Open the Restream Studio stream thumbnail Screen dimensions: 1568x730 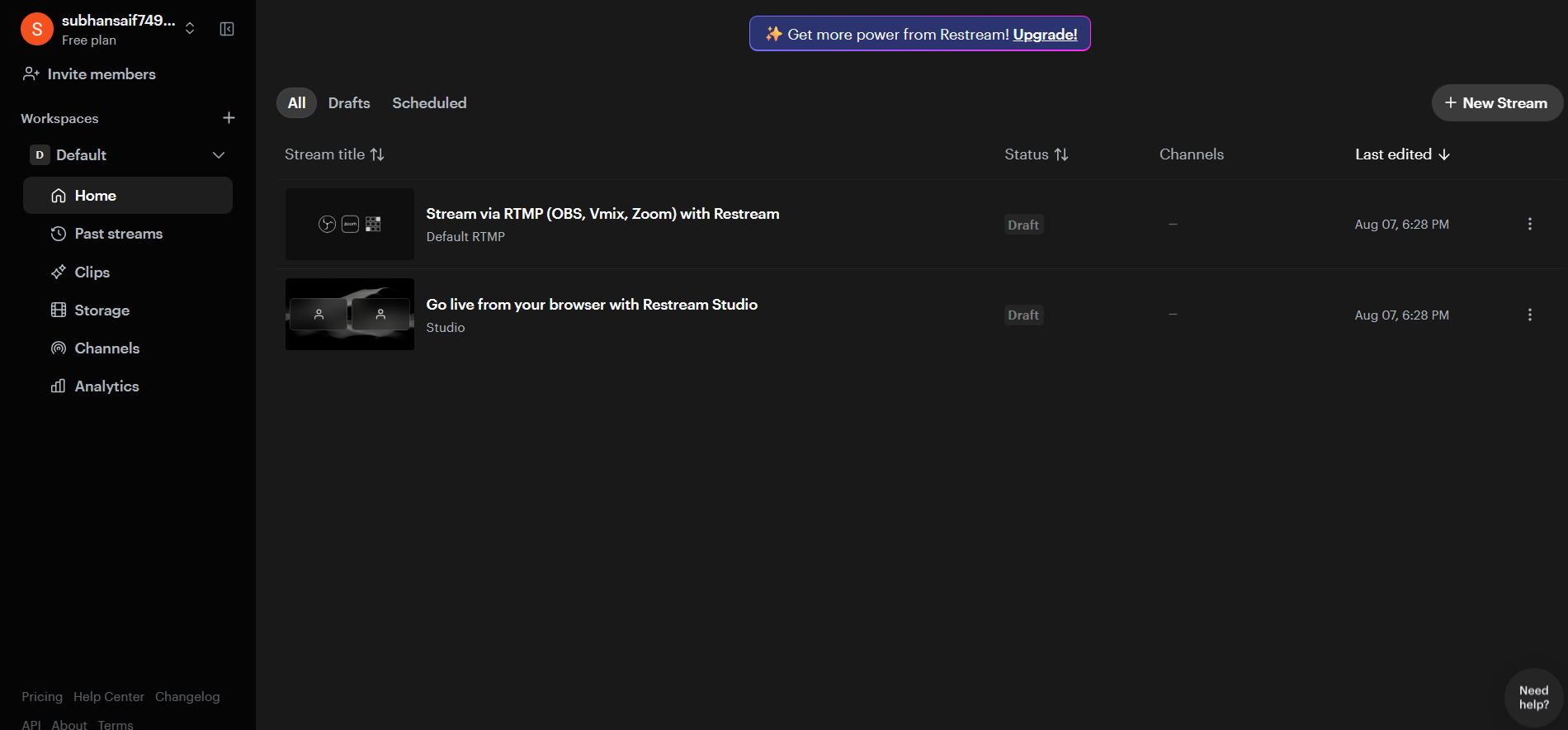(350, 314)
